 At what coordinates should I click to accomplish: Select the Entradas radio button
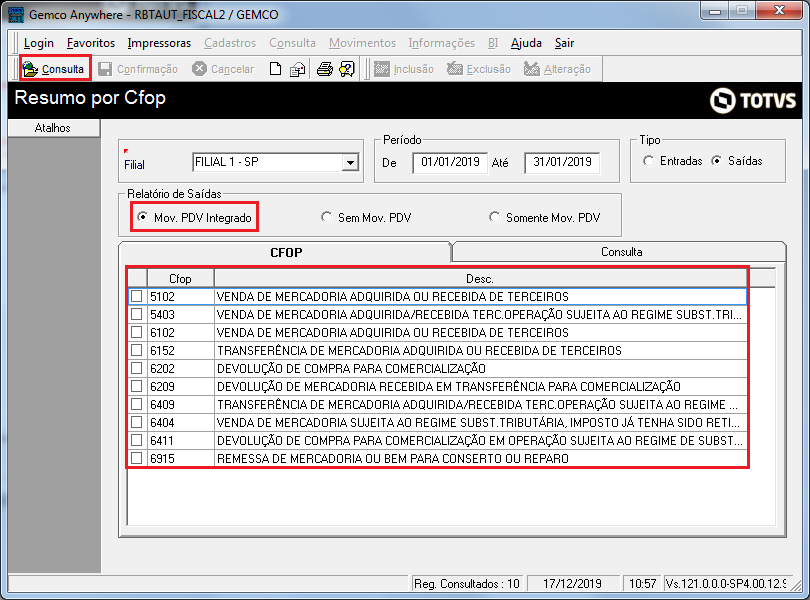click(x=648, y=161)
